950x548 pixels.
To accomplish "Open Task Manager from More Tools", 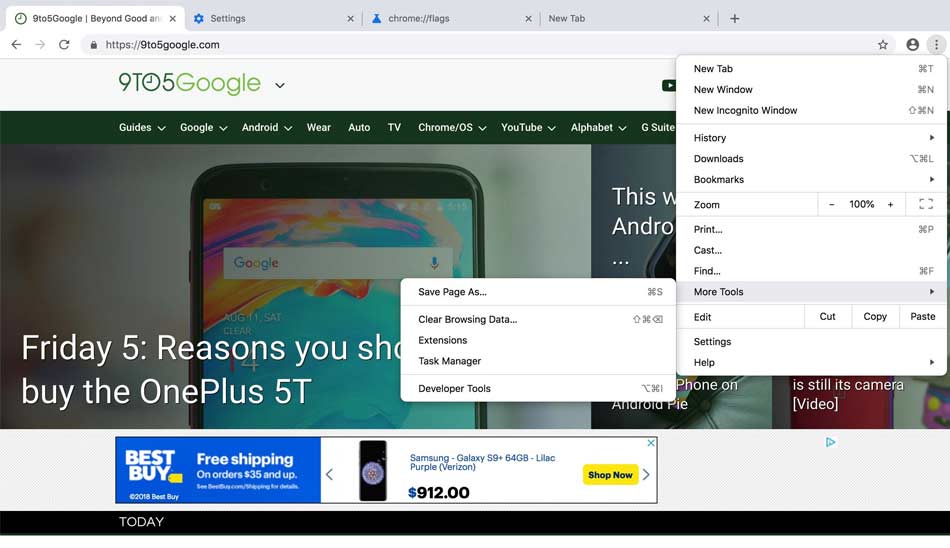I will click(538, 361).
